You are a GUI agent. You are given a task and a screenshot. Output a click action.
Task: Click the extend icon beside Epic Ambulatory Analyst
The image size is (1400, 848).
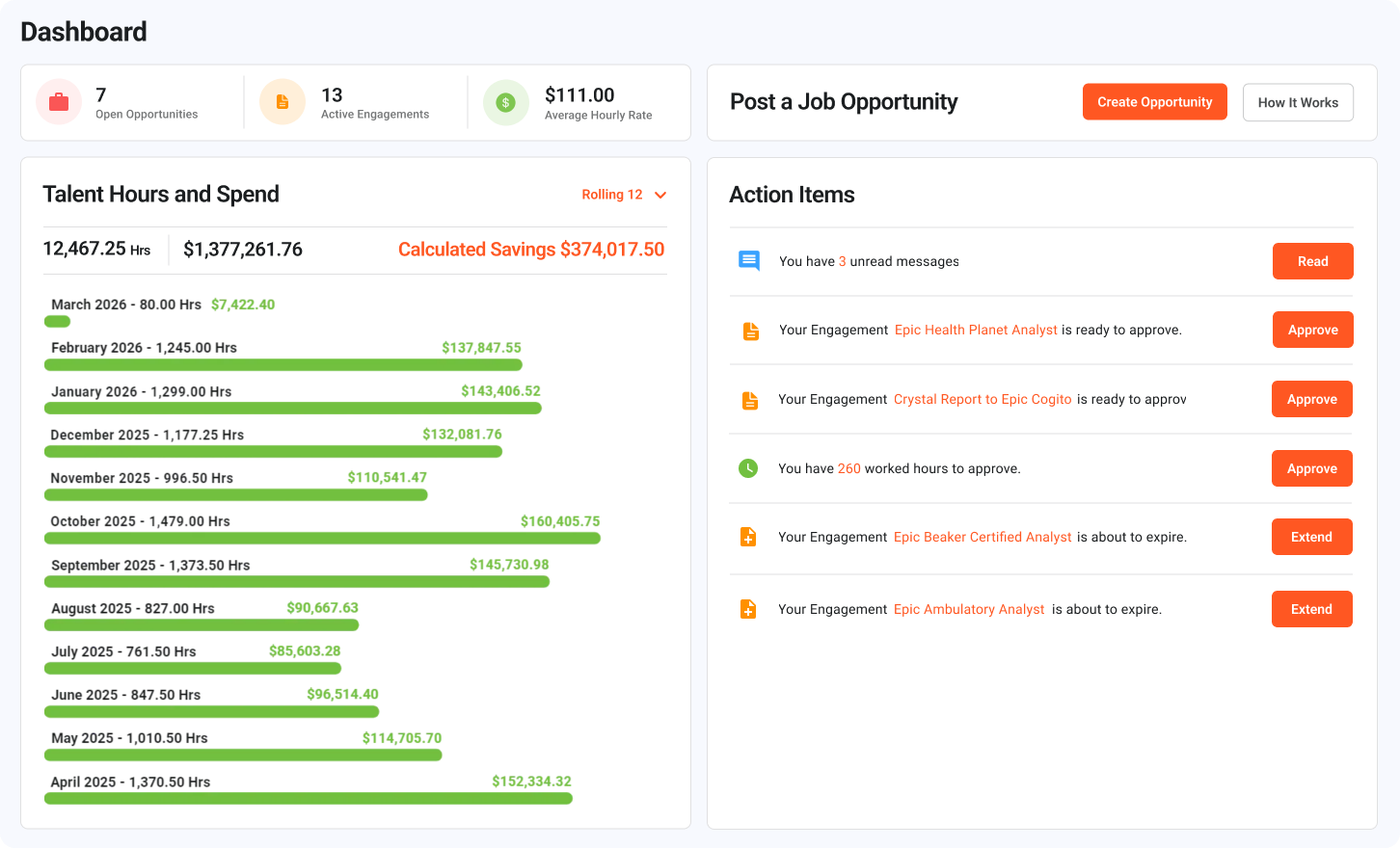(x=749, y=609)
